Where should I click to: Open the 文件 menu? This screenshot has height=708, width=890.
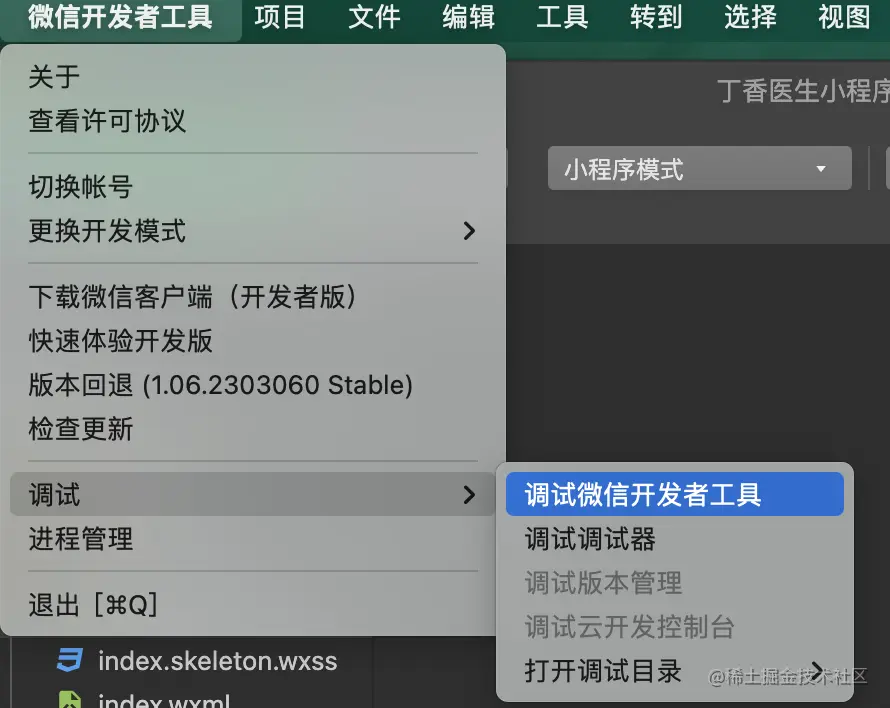pyautogui.click(x=374, y=17)
